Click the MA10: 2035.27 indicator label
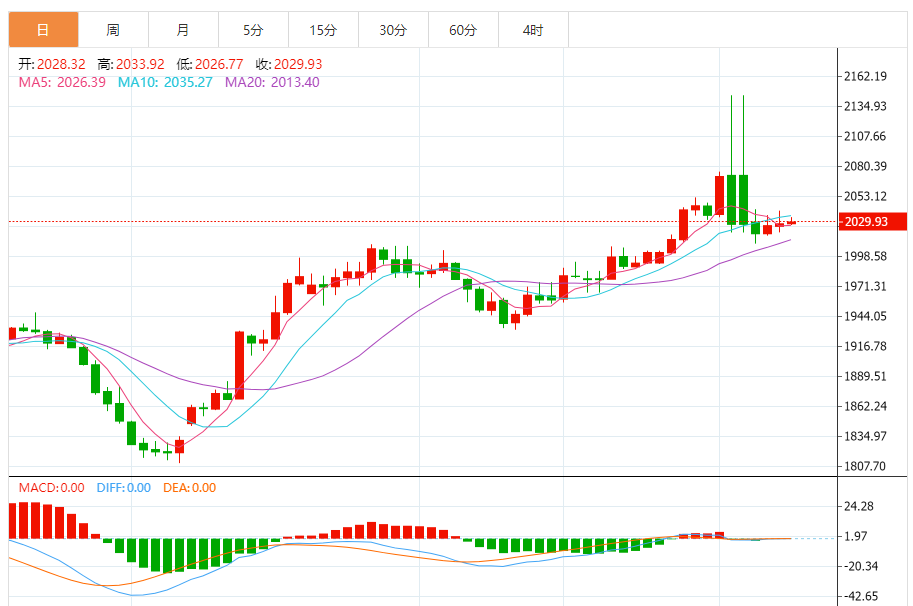The height and width of the screenshot is (606, 913). [165, 82]
